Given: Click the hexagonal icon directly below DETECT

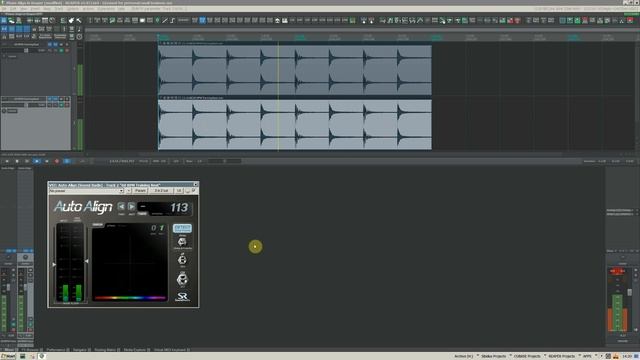Looking at the screenshot, I should pos(182,241).
